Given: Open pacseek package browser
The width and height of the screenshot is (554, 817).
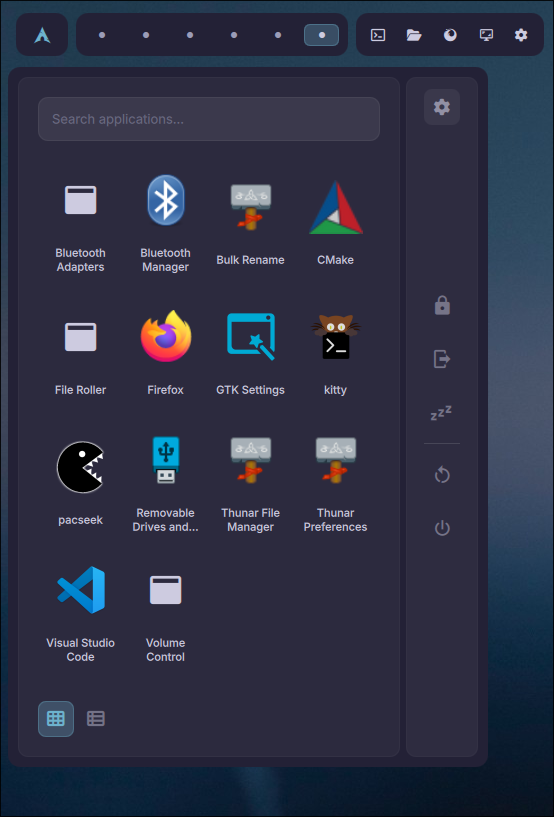Looking at the screenshot, I should click(80, 485).
